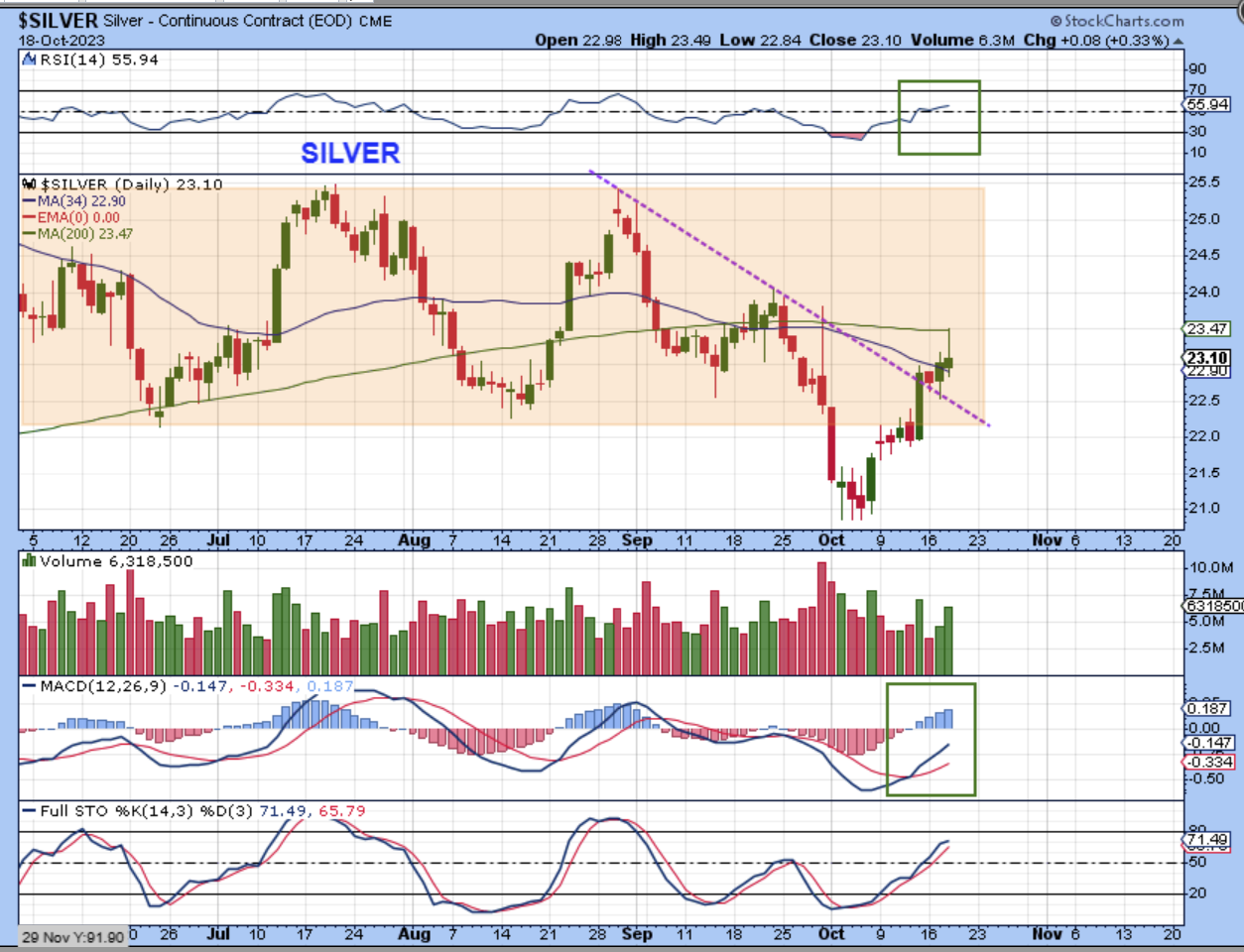Click the RSI(14) 55.94 legend label
This screenshot has width=1244, height=952.
click(97, 59)
